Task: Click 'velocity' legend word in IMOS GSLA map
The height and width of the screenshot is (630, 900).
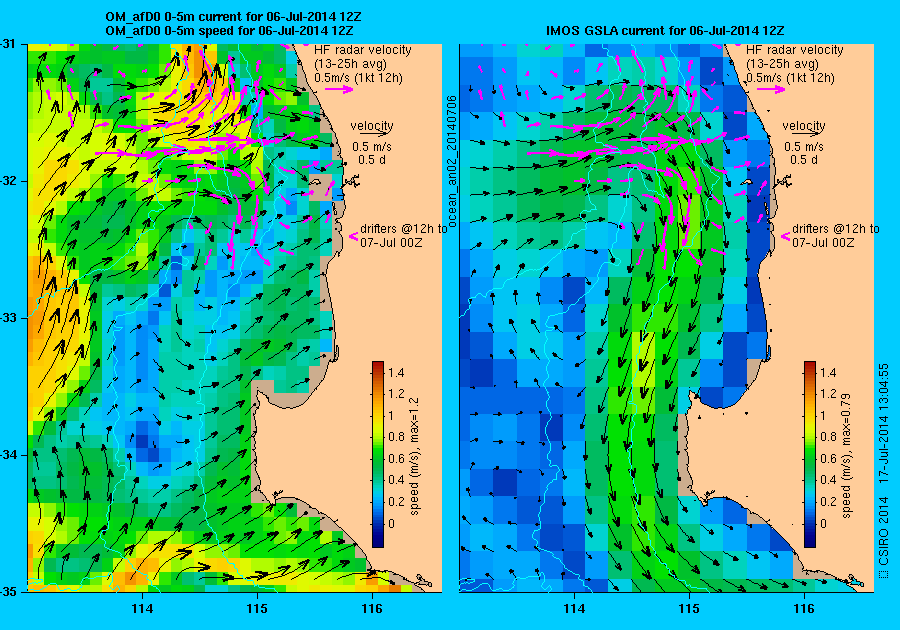Action: (x=804, y=125)
